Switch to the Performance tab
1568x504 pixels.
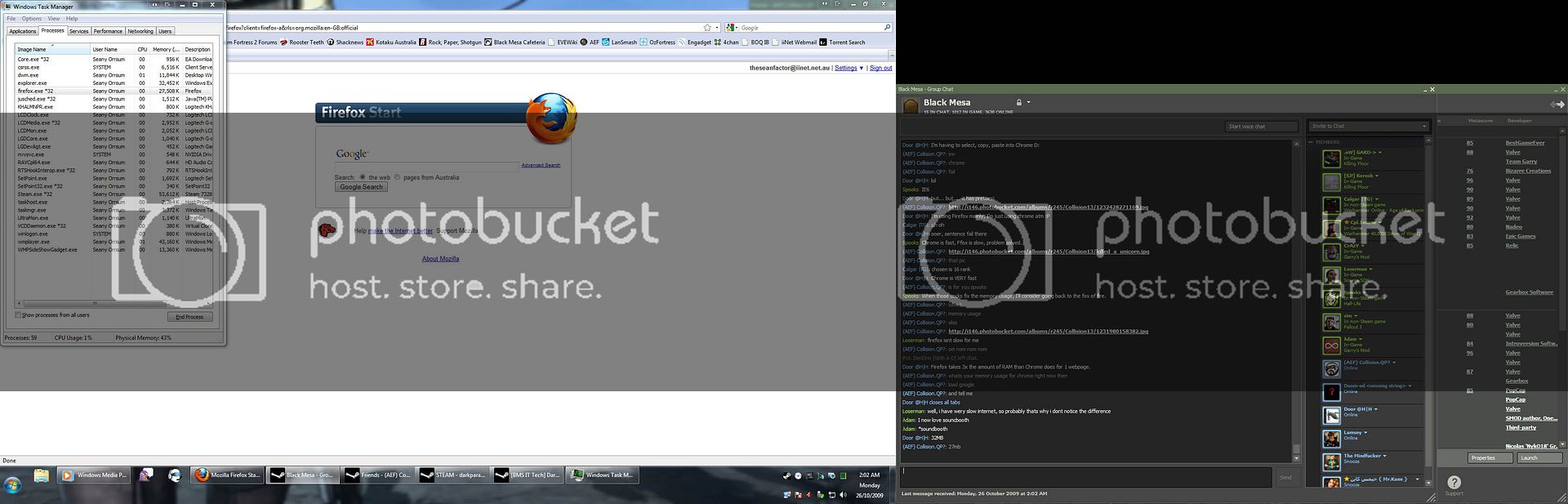point(107,31)
